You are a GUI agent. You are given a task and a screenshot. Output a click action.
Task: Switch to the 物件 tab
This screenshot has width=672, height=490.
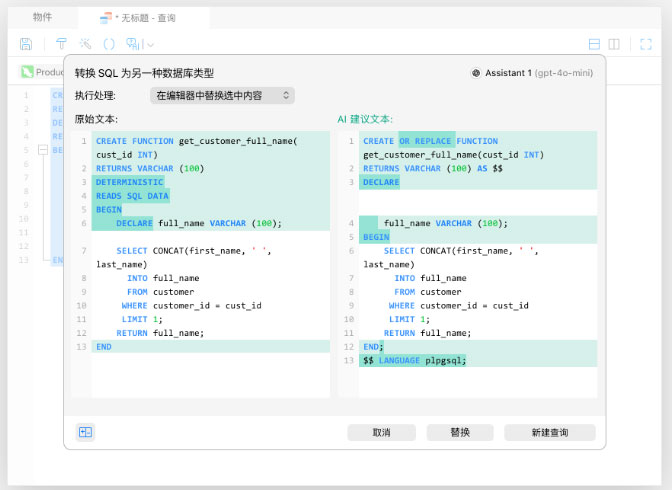click(x=42, y=17)
